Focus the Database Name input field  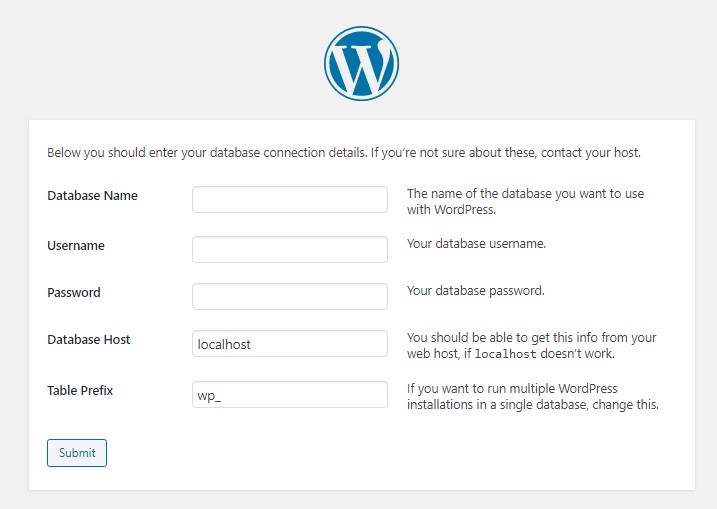coord(290,199)
